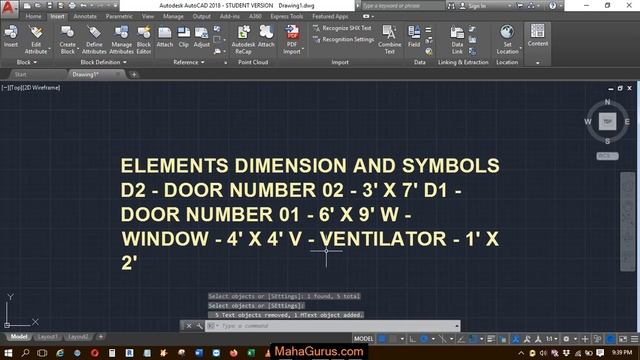Add a new drawing tab with plus

coord(134,74)
